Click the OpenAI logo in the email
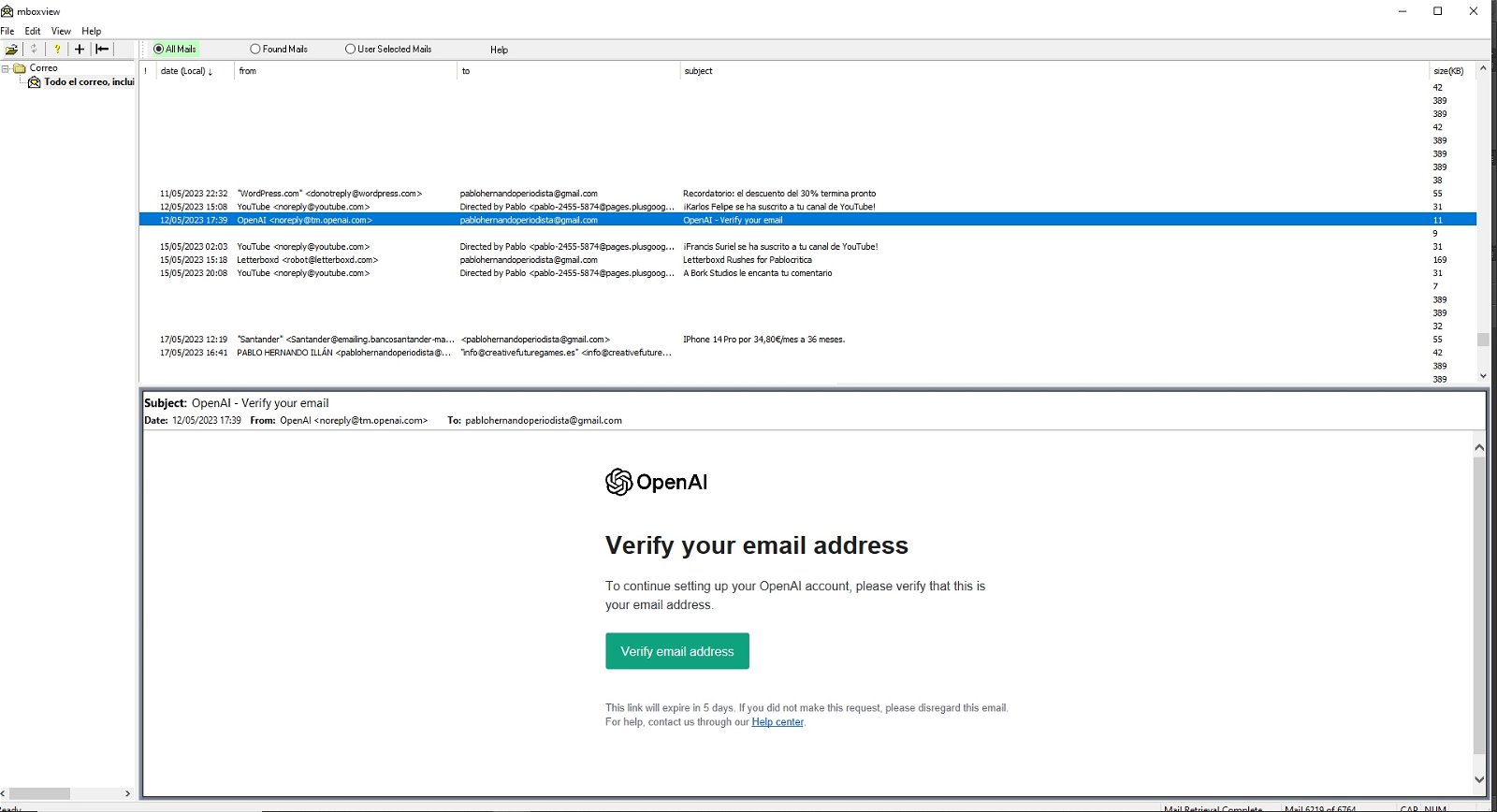The width and height of the screenshot is (1497, 812). point(657,482)
